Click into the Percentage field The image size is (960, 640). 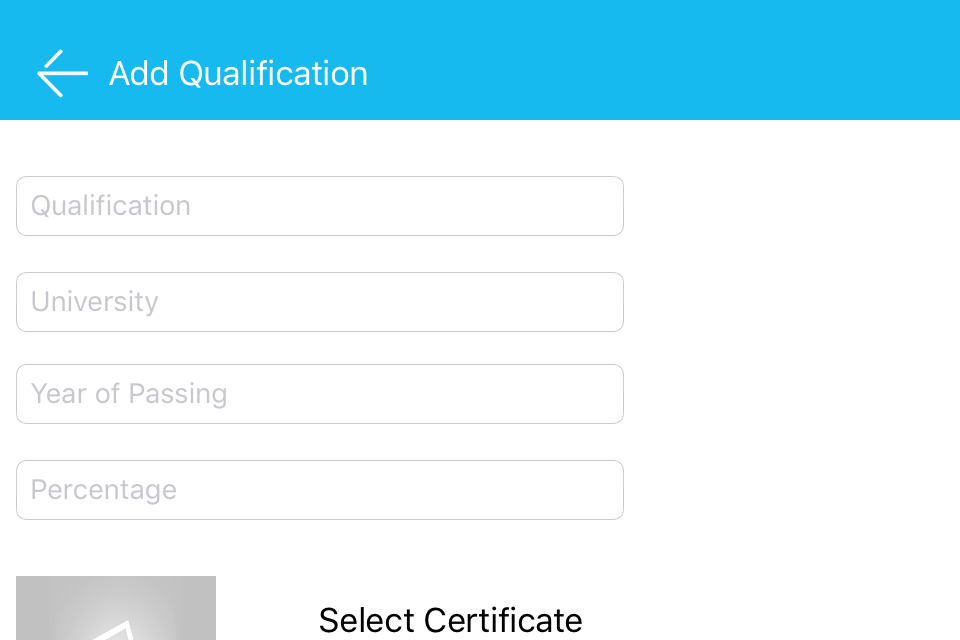pos(320,490)
